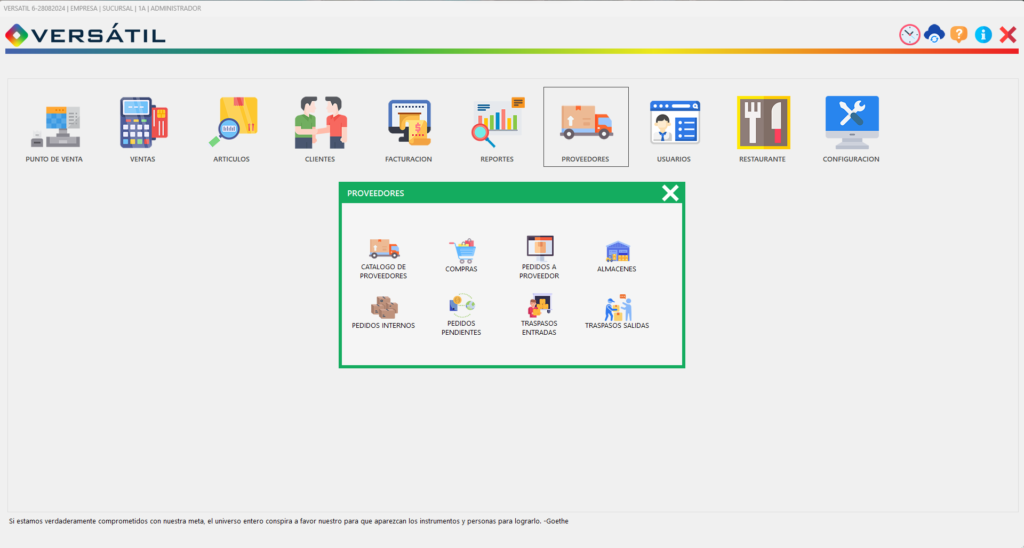Open Pedidos a Proveedor

(539, 257)
